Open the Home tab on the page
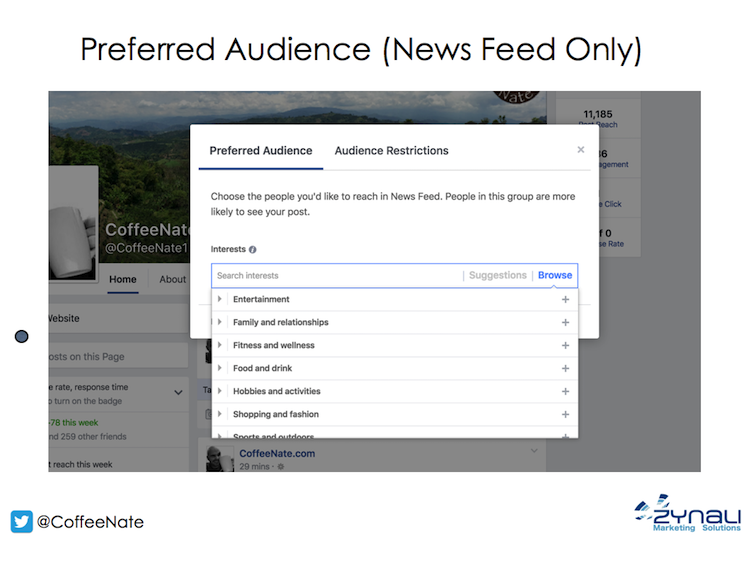Viewport: 750px width, 563px height. pos(122,279)
